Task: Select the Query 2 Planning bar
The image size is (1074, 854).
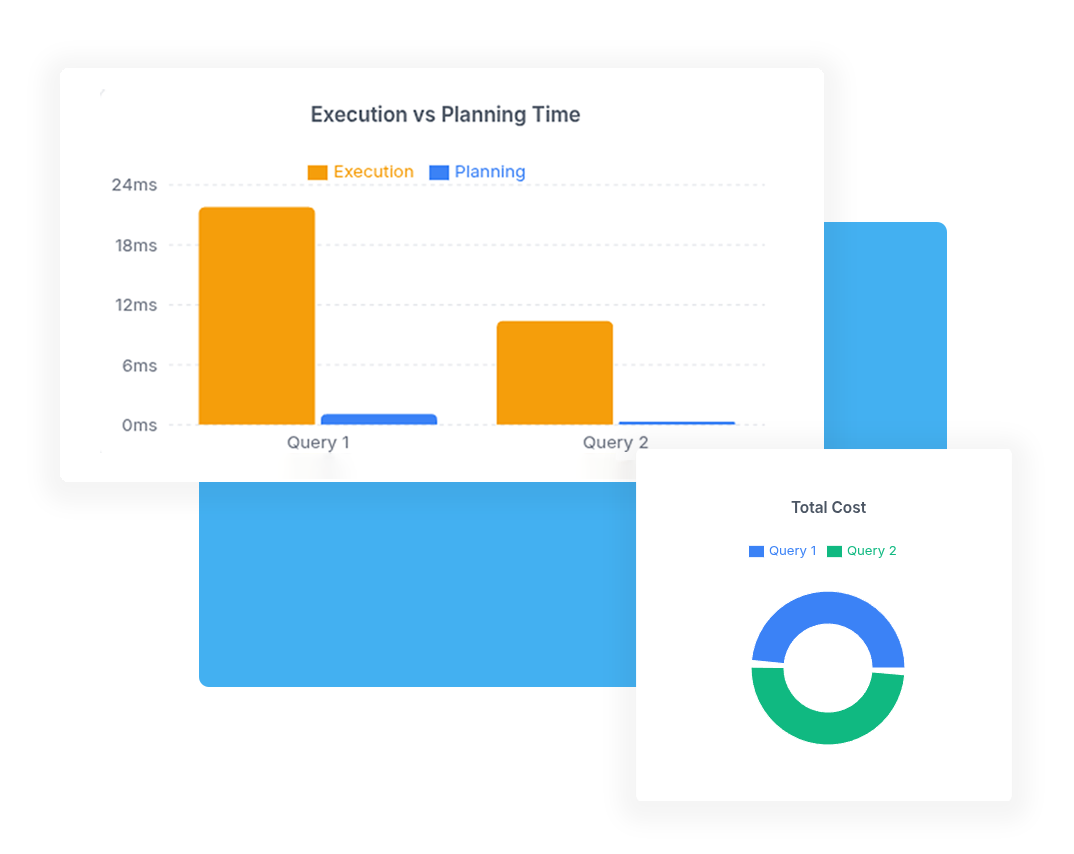Action: (x=677, y=423)
